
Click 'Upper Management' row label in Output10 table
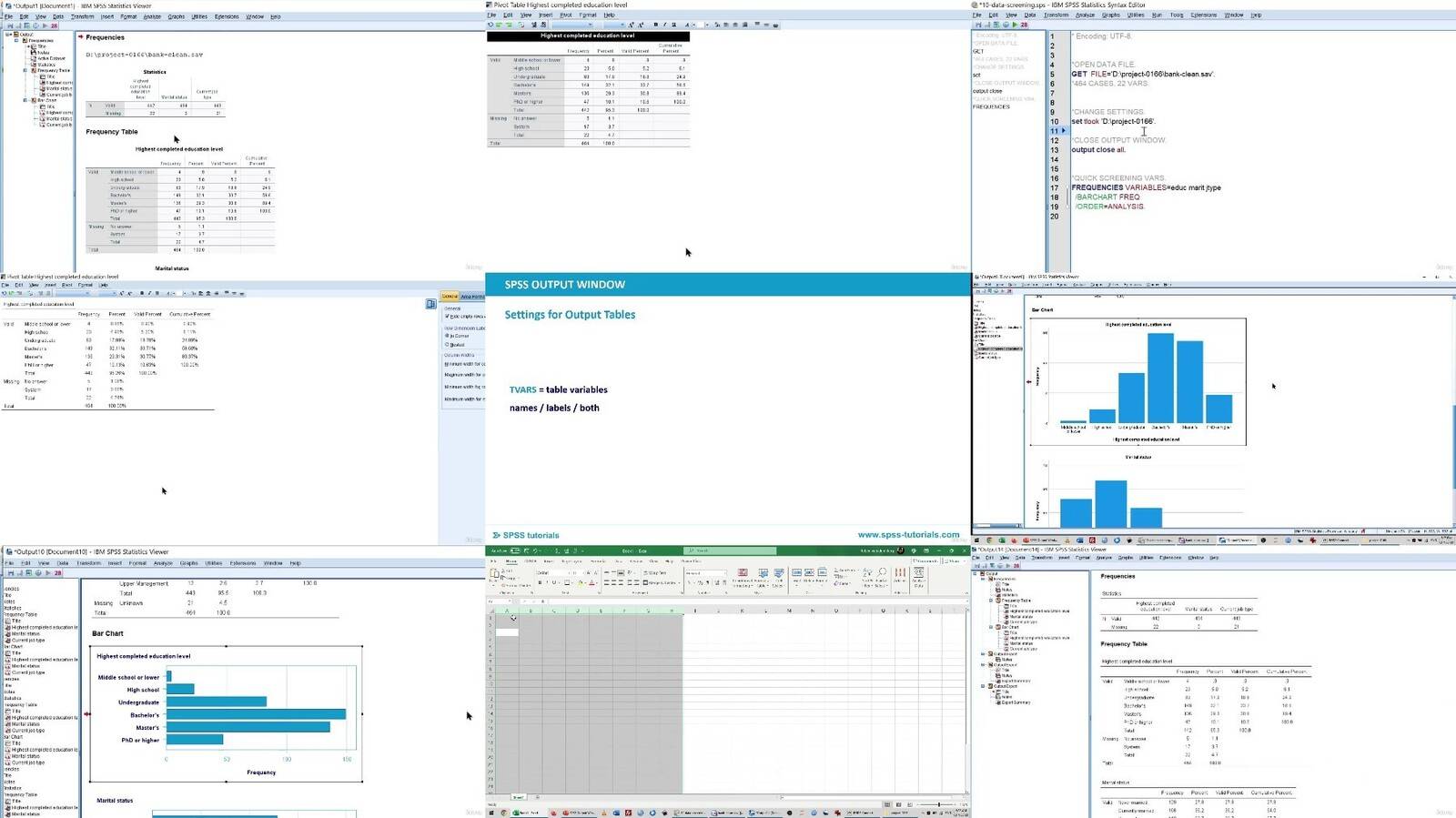click(144, 583)
